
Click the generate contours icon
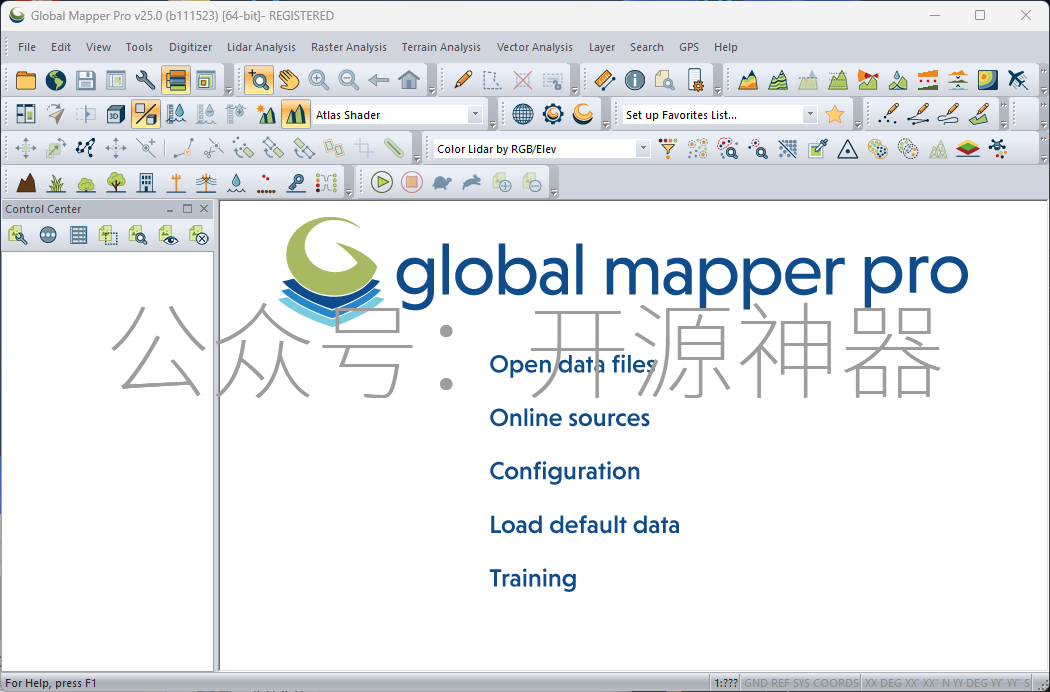[778, 80]
